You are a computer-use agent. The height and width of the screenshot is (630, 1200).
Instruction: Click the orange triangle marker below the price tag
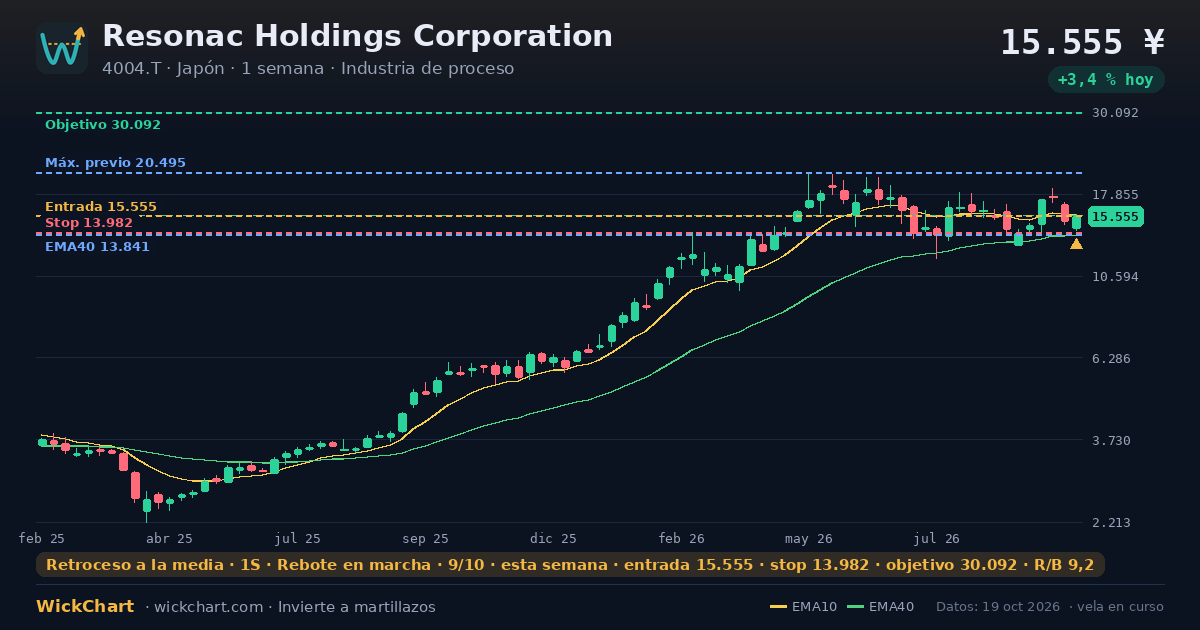1076,244
